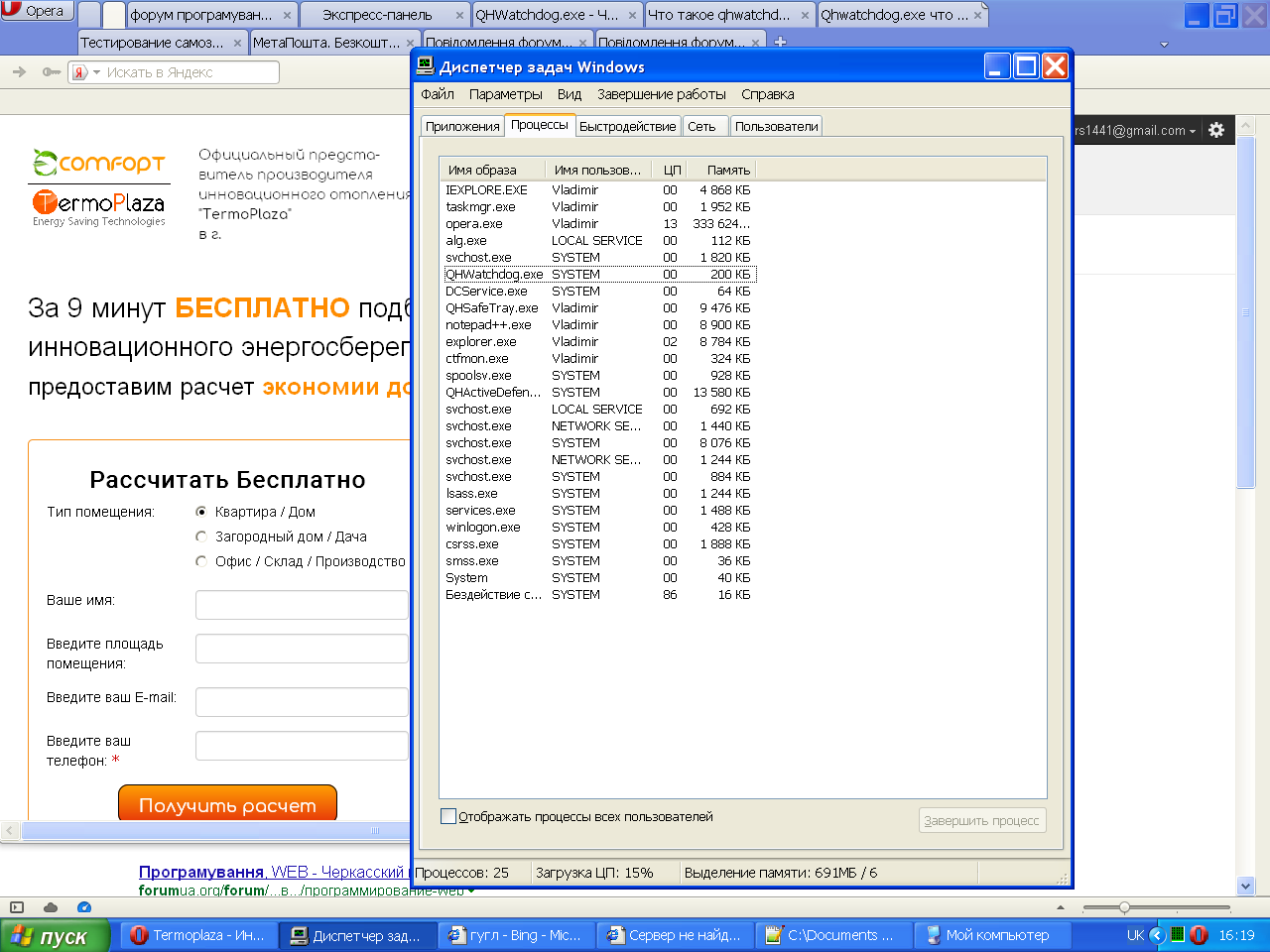Image resolution: width=1270 pixels, height=952 pixels.
Task: Click the gear settings icon on the webpage
Action: pos(1216,130)
